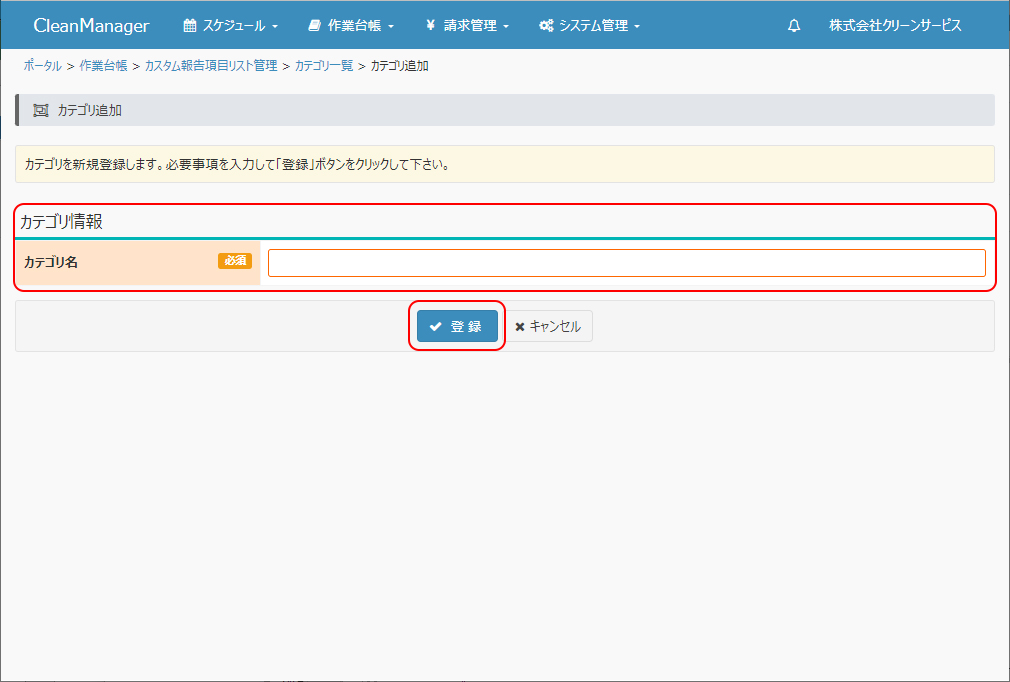Viewport: 1010px width, 682px height.
Task: Click the キャンセル button
Action: (548, 326)
